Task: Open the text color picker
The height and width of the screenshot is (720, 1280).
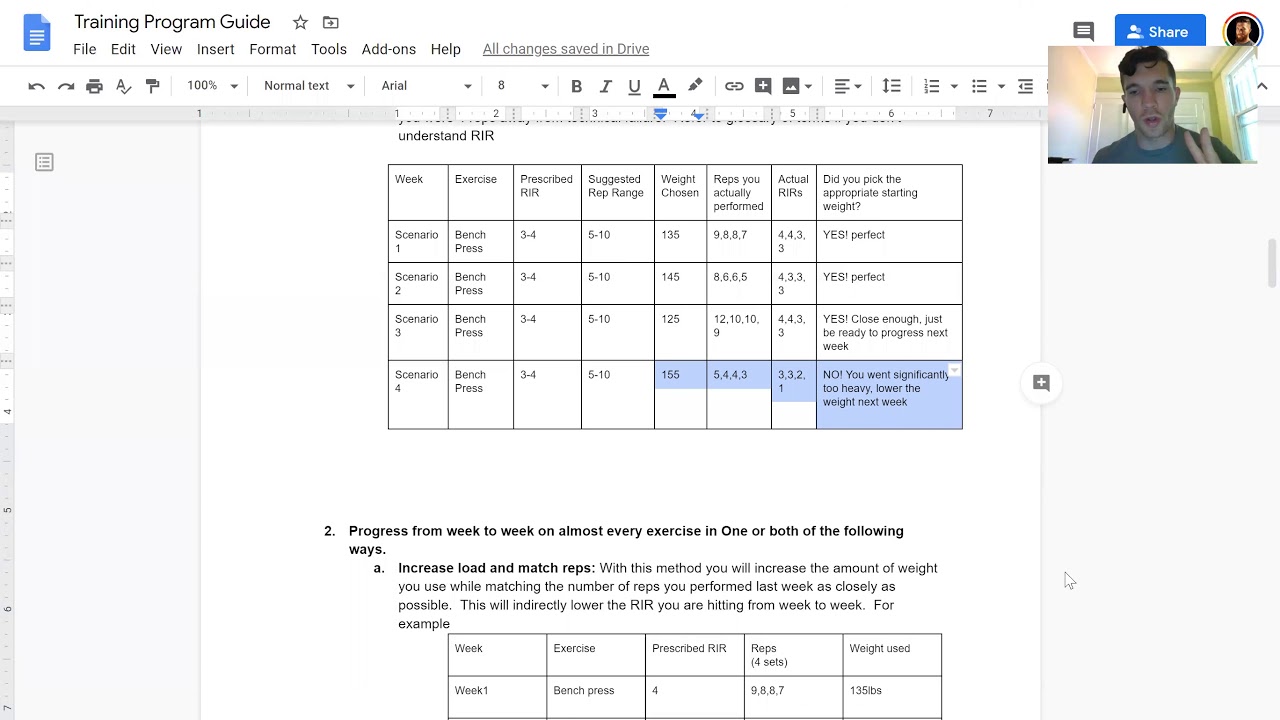Action: 663,86
